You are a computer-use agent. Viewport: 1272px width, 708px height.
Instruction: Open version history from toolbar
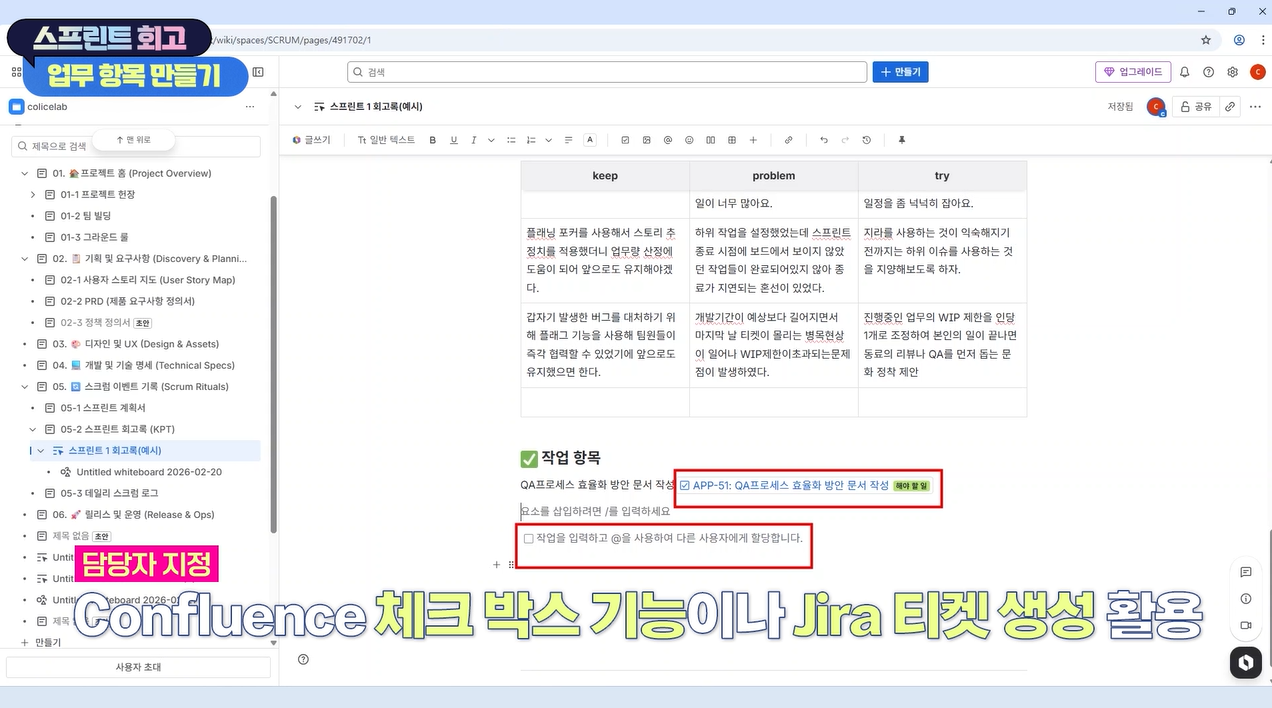point(866,140)
